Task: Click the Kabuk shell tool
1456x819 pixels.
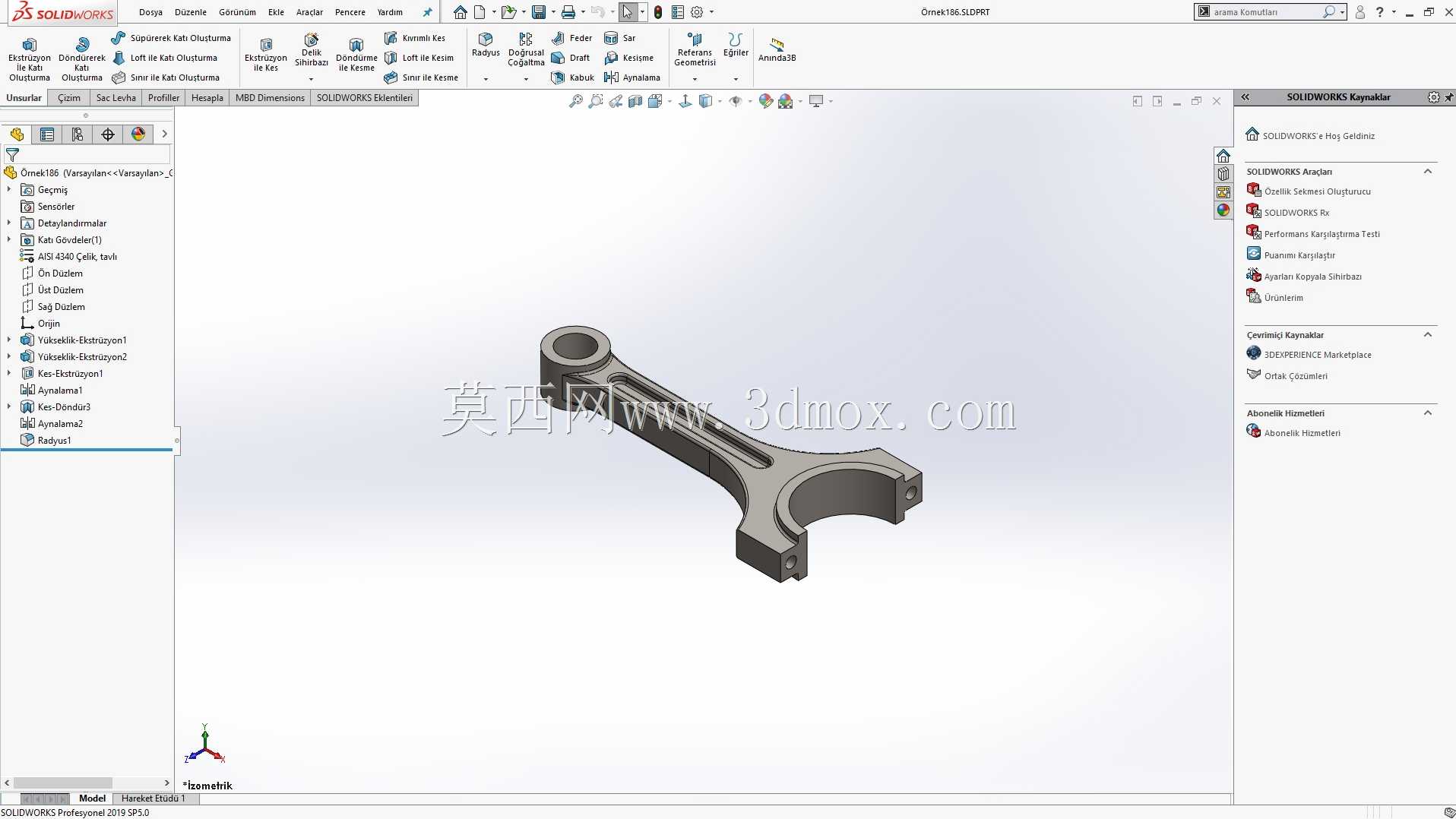Action: (572, 77)
